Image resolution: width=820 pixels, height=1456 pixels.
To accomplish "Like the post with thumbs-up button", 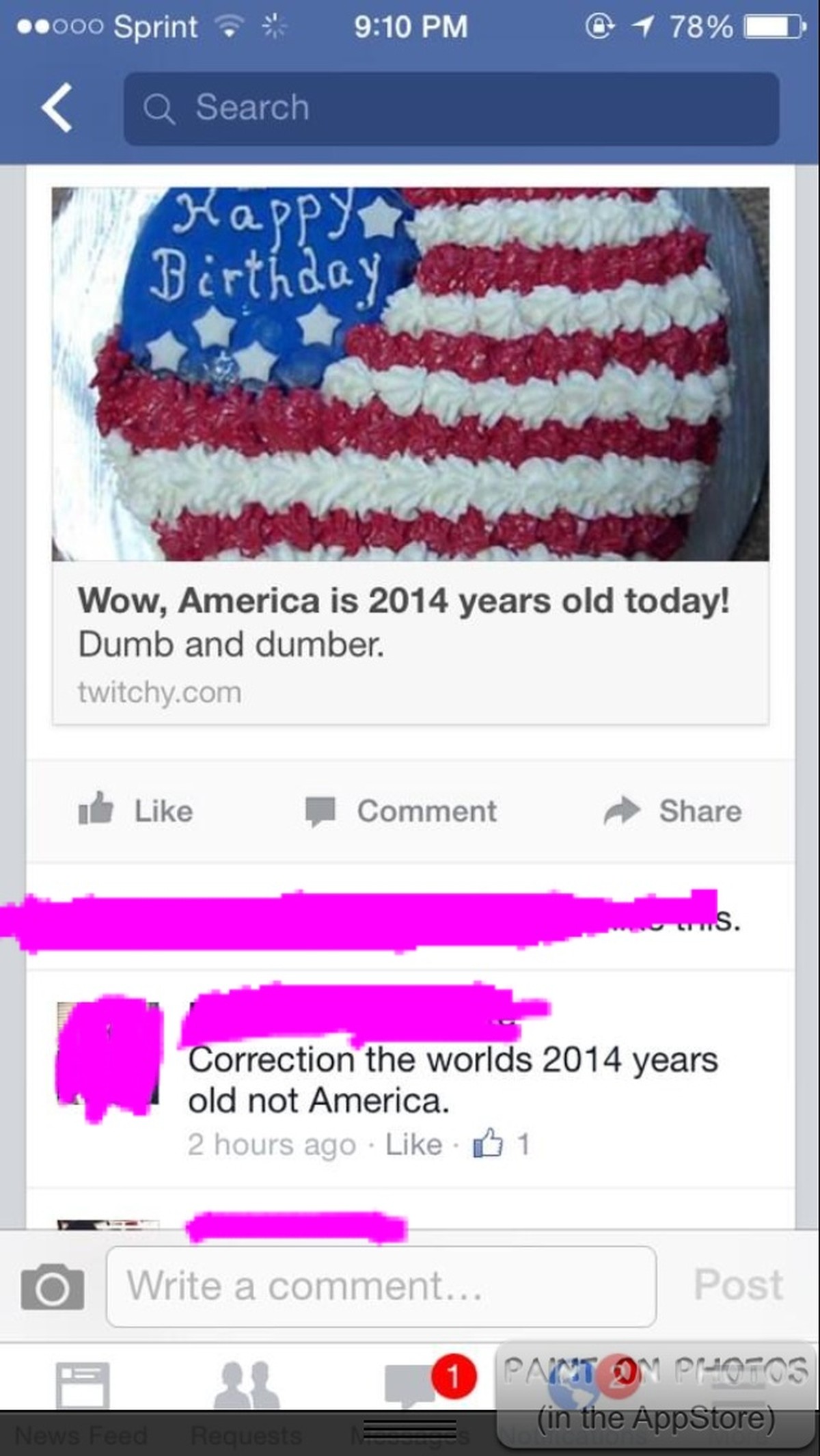I will (x=135, y=811).
